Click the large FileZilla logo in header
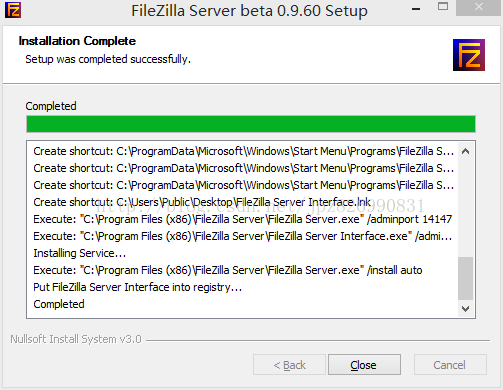The height and width of the screenshot is (390, 503). coord(469,55)
